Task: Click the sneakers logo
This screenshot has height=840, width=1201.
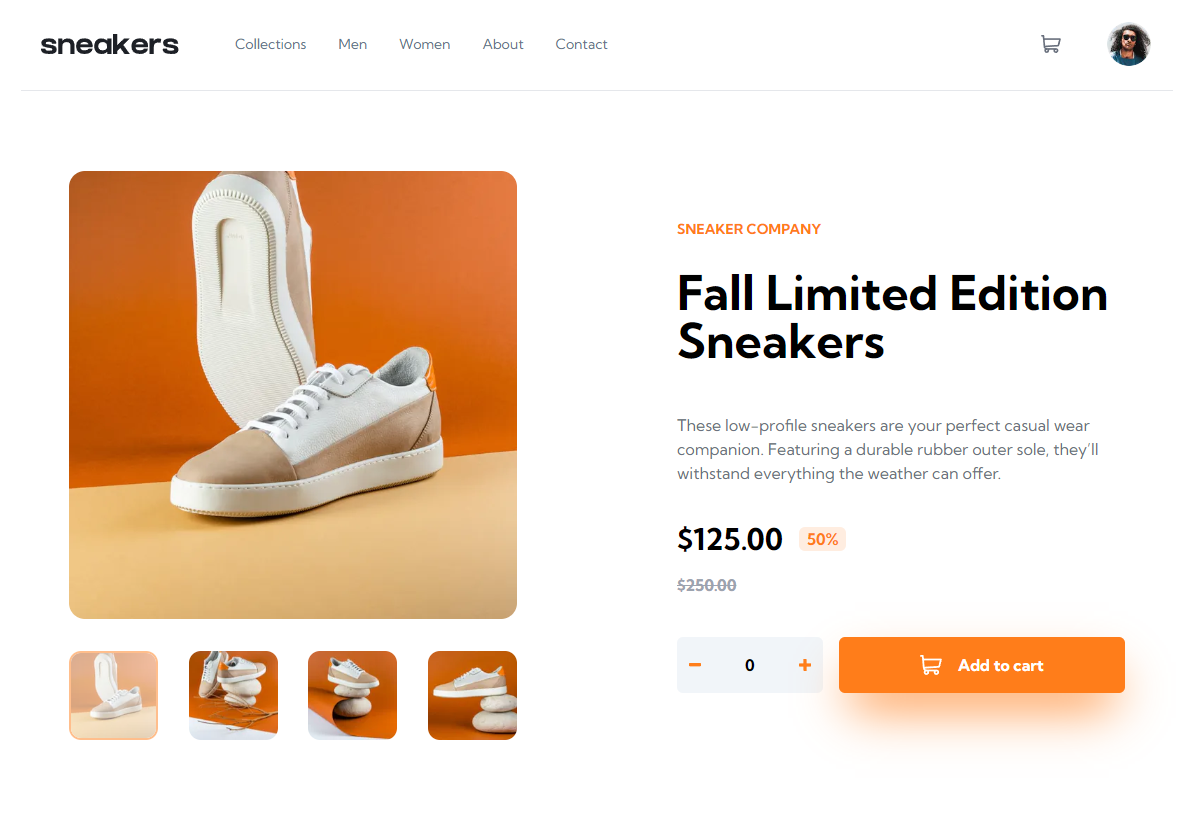Action: coord(110,45)
